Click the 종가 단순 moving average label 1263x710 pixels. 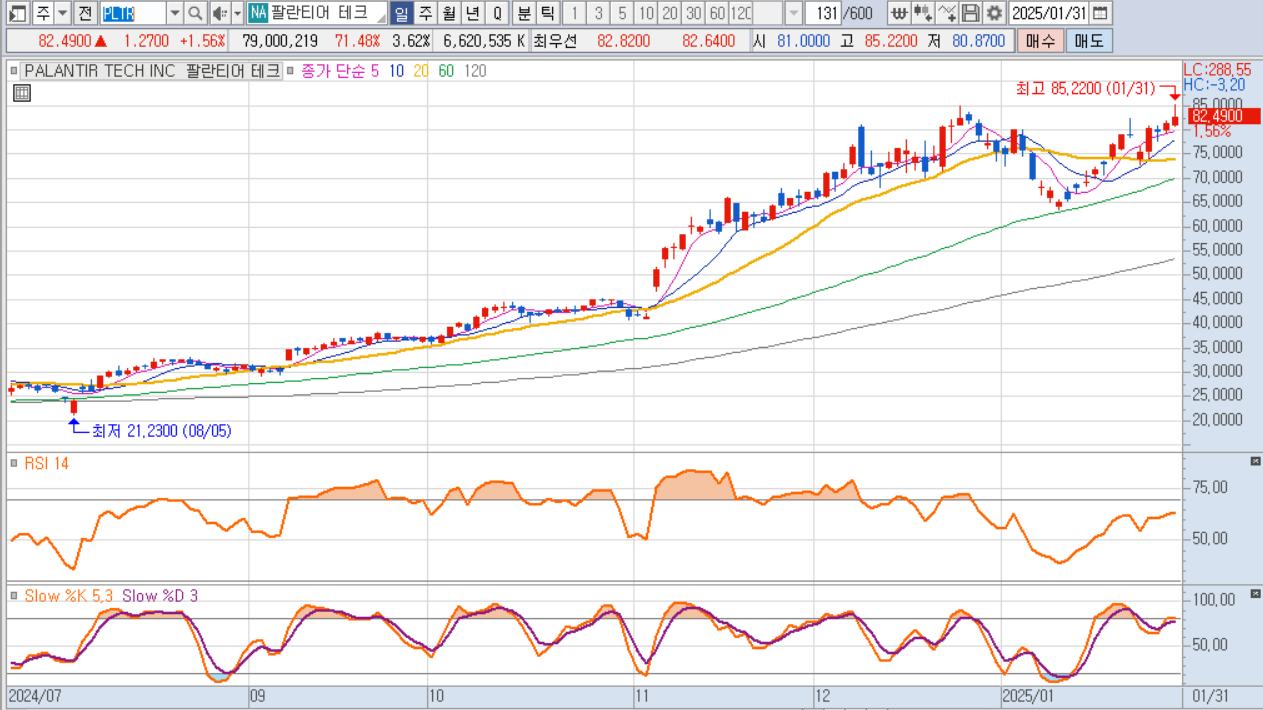333,71
